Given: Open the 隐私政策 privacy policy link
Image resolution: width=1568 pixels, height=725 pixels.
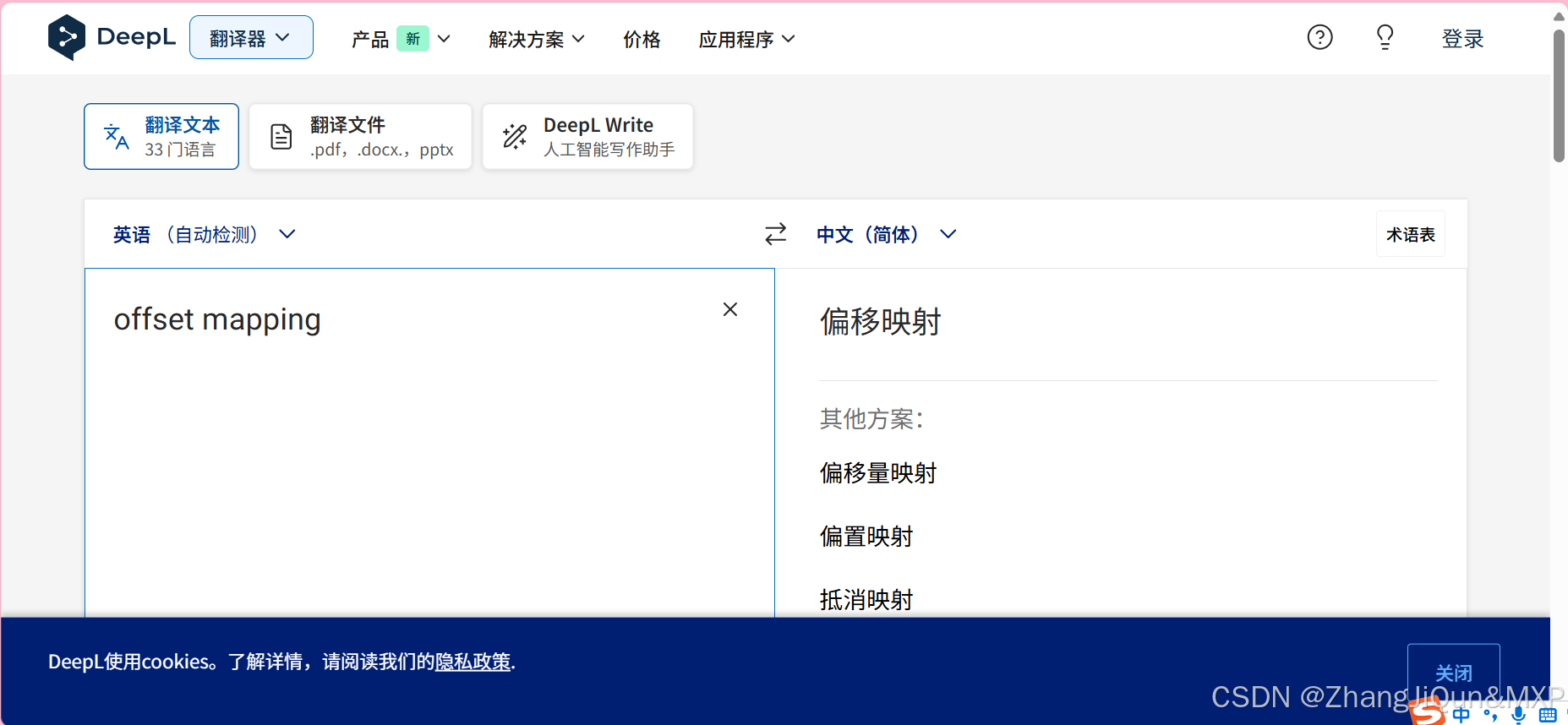Looking at the screenshot, I should [473, 662].
